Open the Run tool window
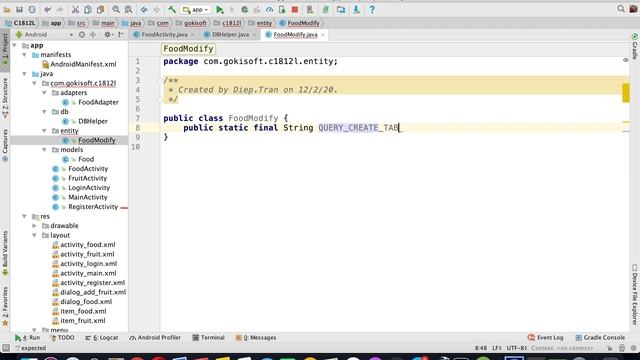Viewport: 640px width, 360px height. 28,338
